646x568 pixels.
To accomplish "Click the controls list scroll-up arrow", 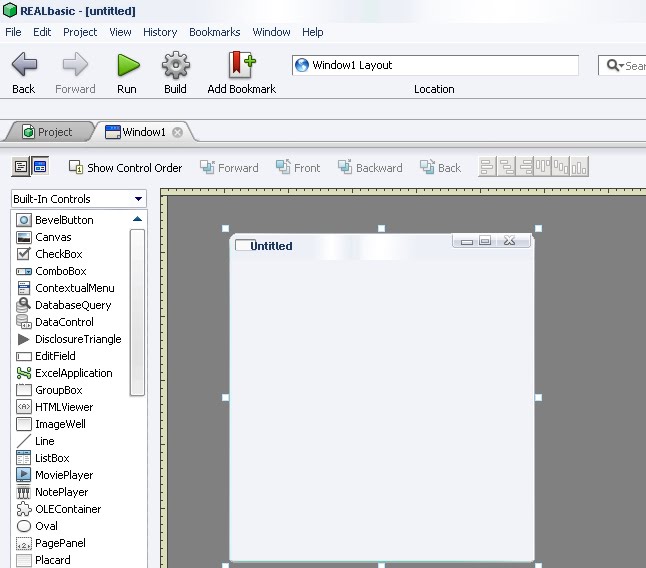I will click(137, 219).
